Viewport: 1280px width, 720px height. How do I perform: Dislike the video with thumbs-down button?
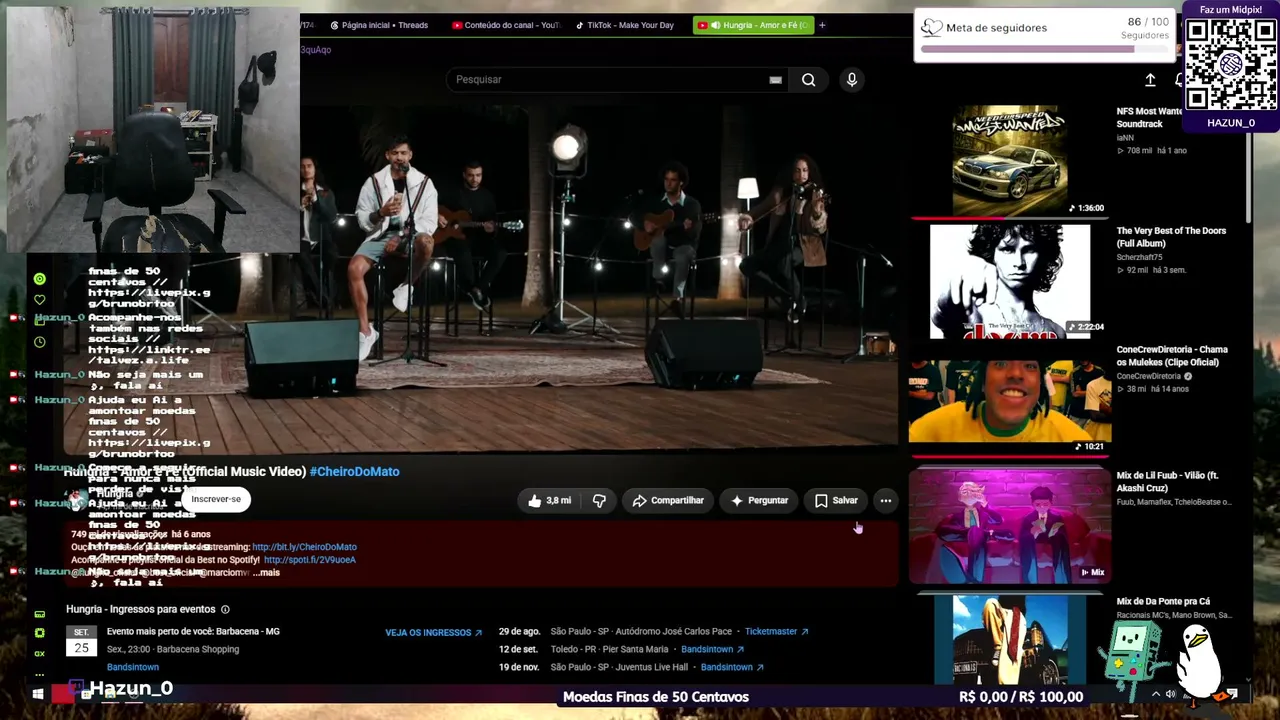(599, 500)
